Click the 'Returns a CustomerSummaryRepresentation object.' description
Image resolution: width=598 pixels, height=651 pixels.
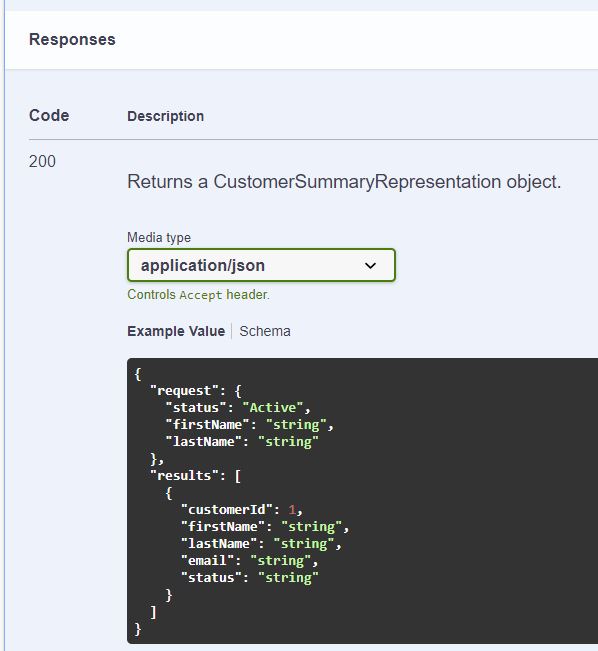click(x=344, y=182)
